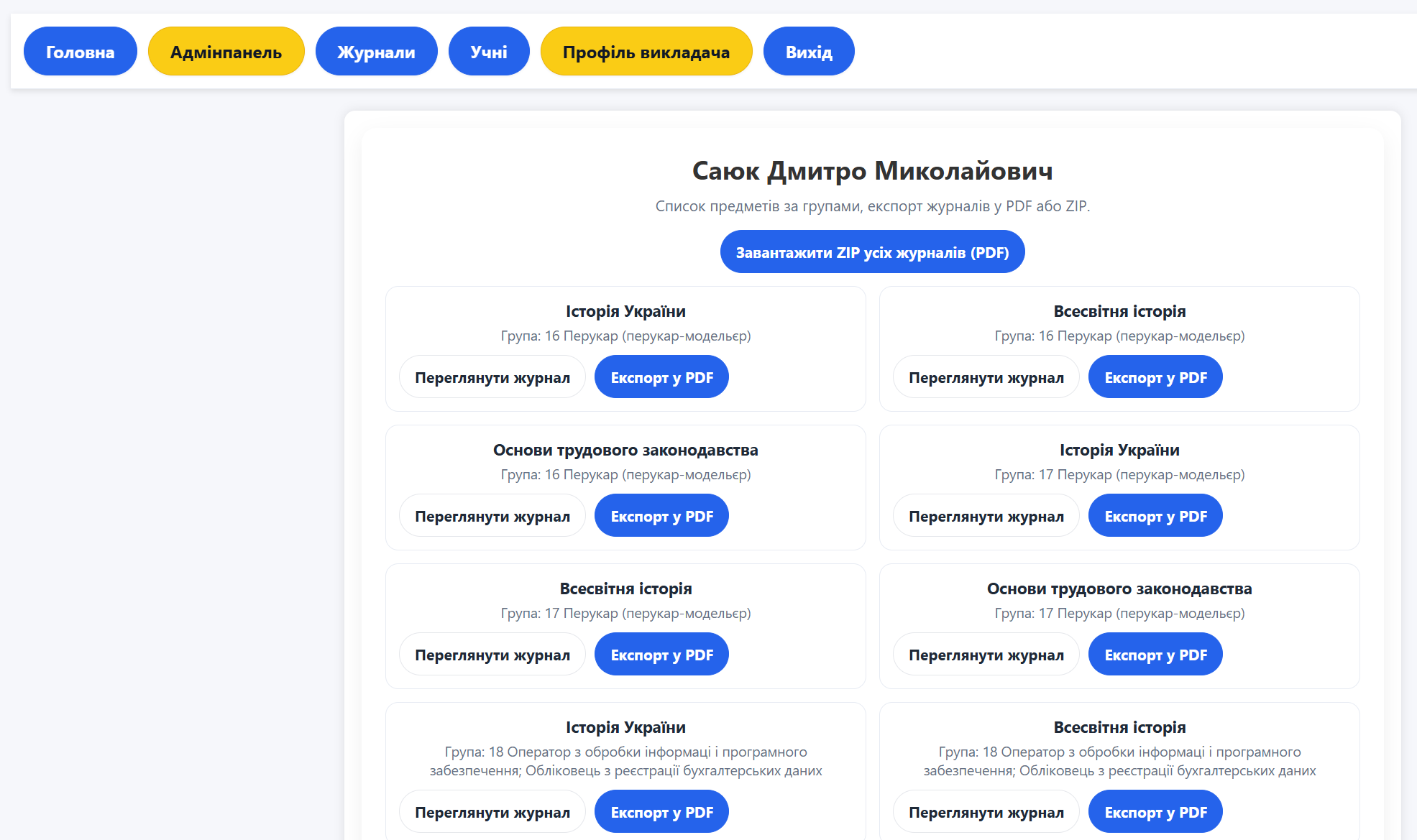View journal for Історія України group 18 Оператор
This screenshot has height=840, width=1417.
492,811
